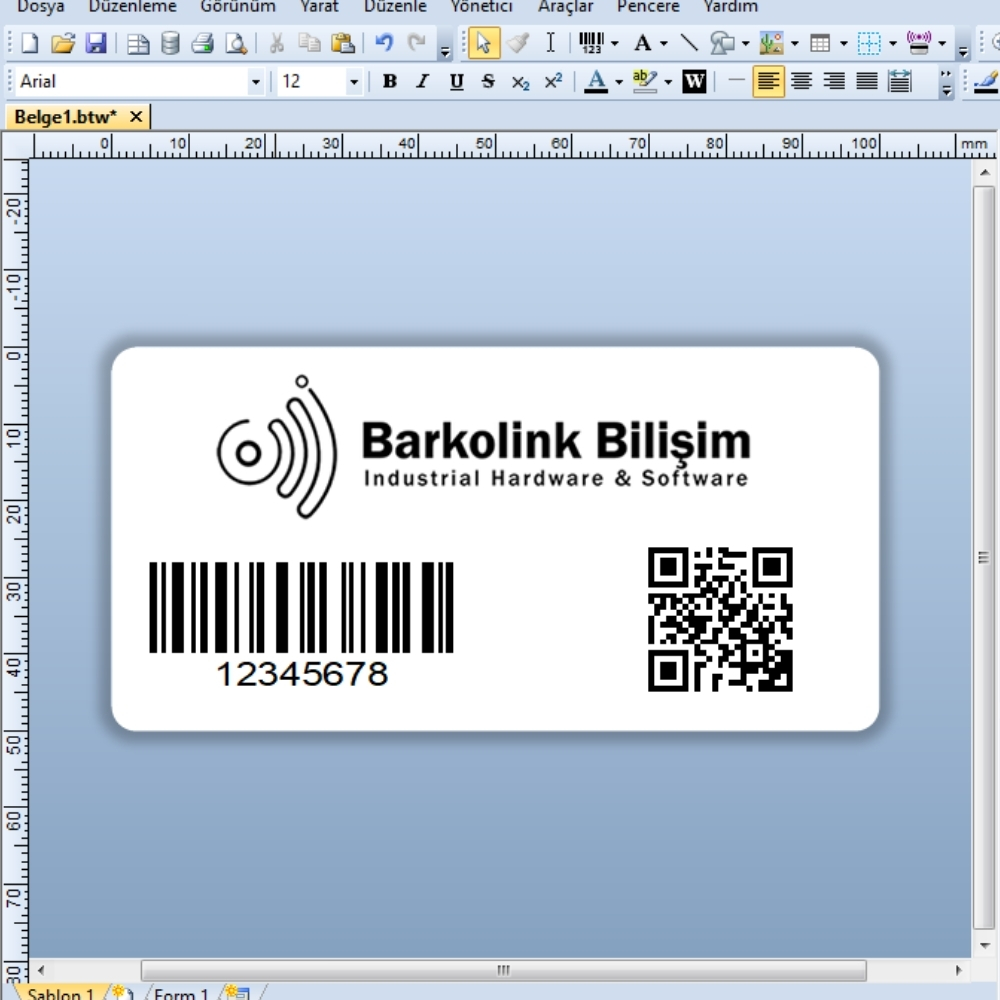Switch to the Form 1 tab
This screenshot has width=1000, height=1000.
[181, 994]
